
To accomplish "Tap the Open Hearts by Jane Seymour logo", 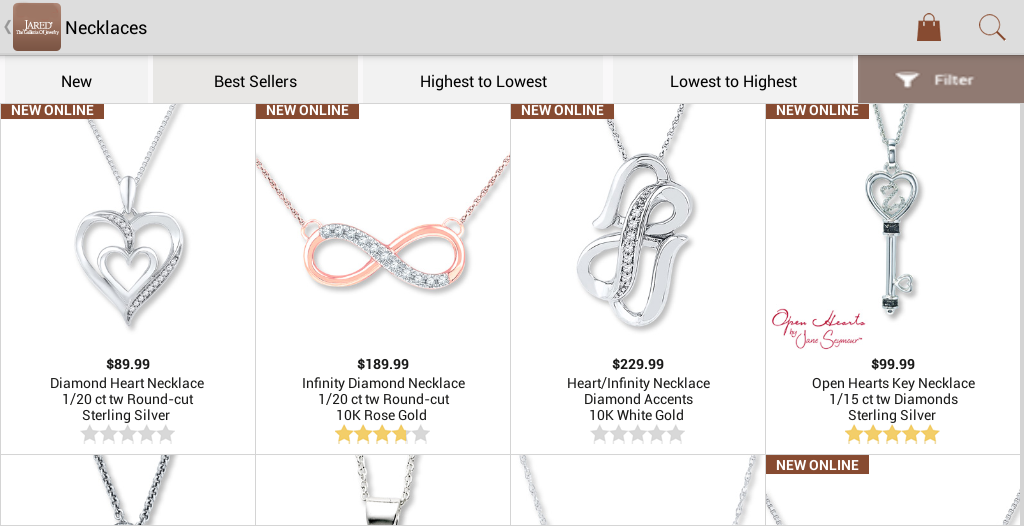I will tap(818, 329).
